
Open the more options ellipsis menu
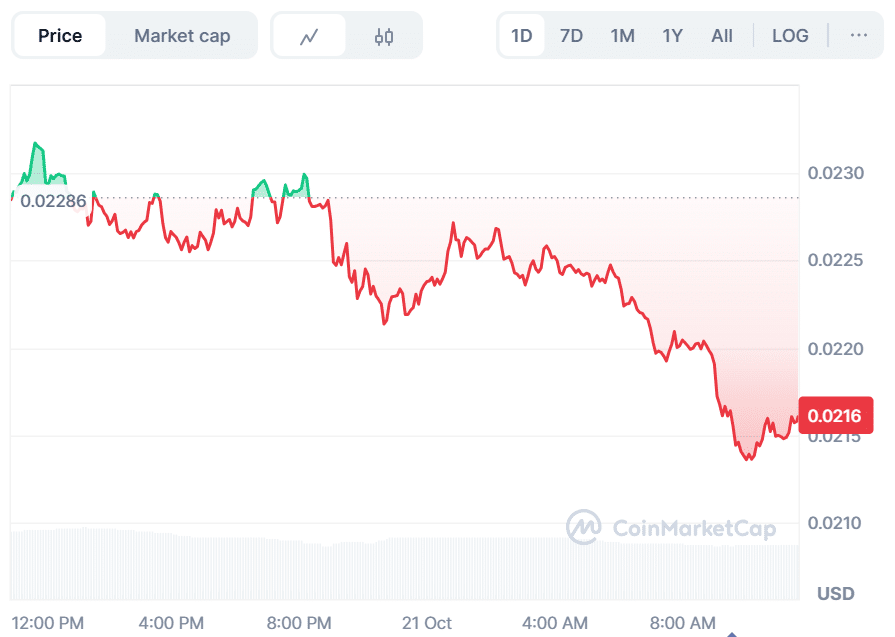[859, 35]
